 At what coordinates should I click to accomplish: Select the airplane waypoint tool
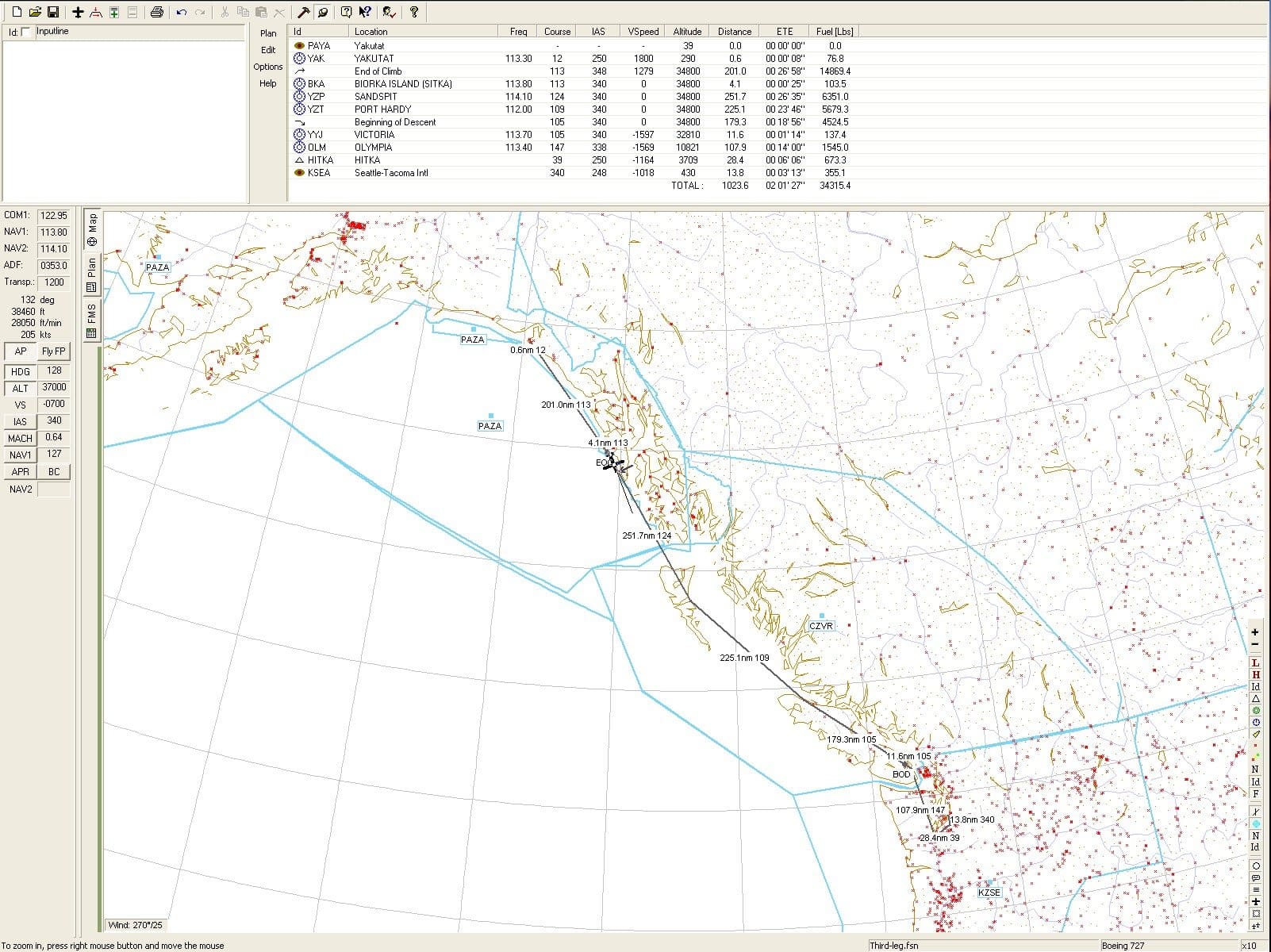(78, 11)
